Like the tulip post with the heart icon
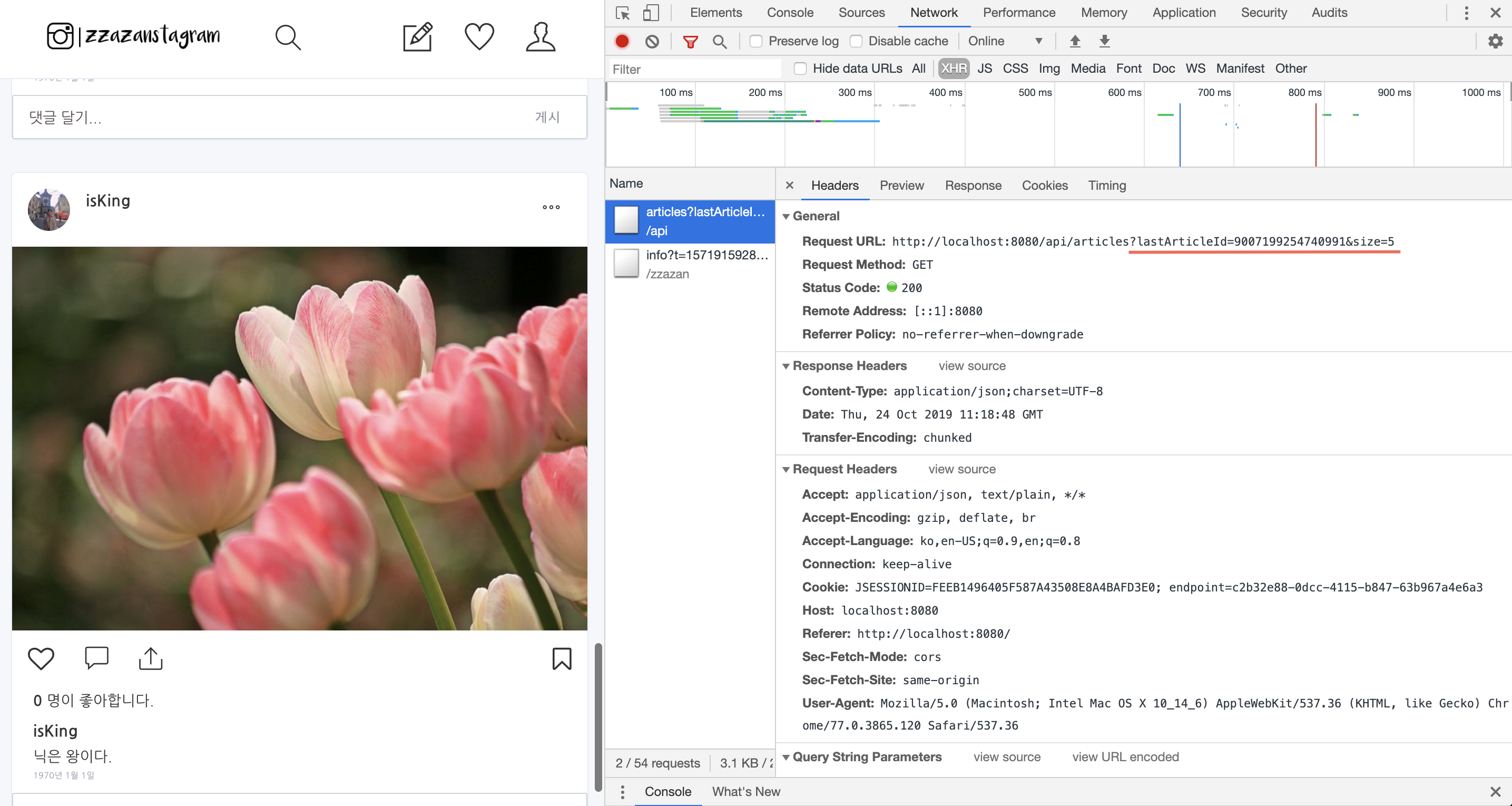Screen dimensions: 1512x806 tap(41, 658)
